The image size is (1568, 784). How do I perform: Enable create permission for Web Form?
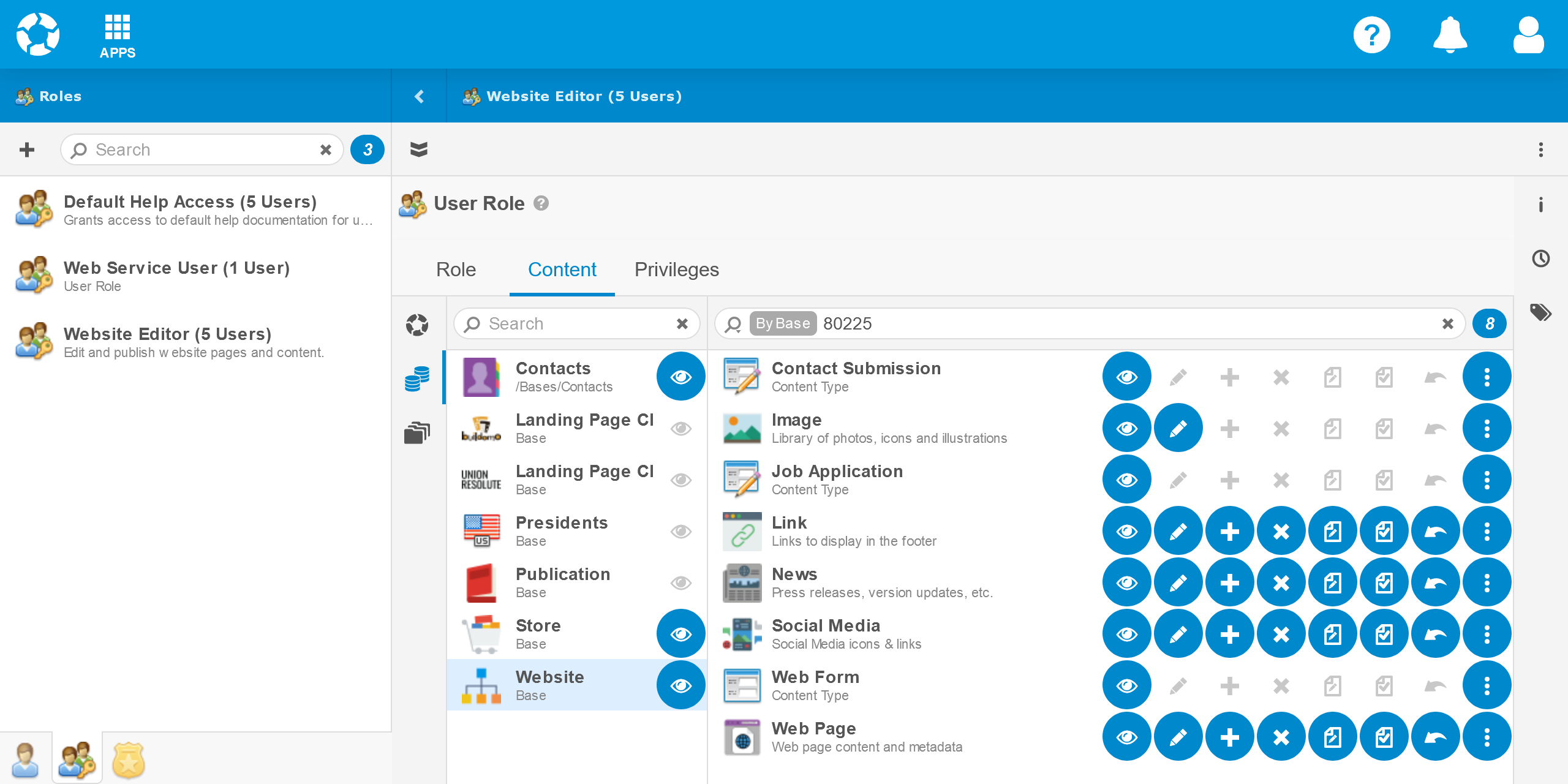pos(1229,685)
